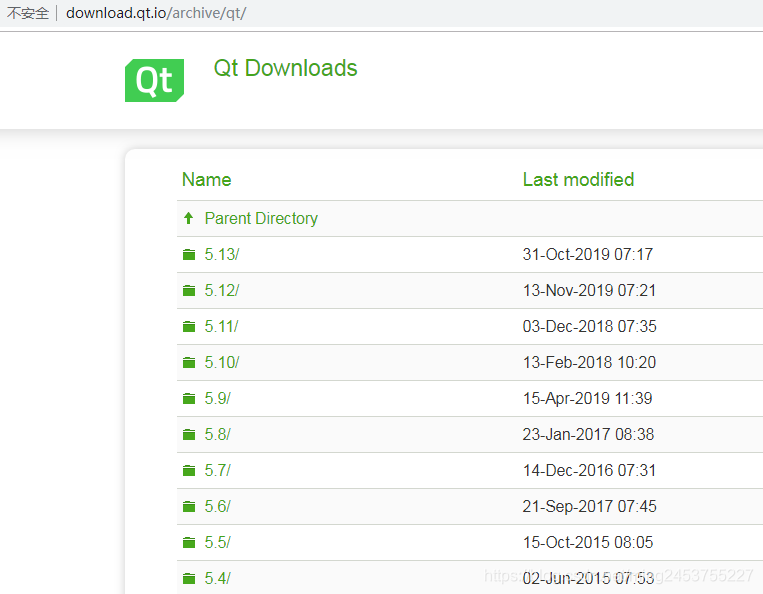Click the folder icon for 5.6/

(x=189, y=506)
